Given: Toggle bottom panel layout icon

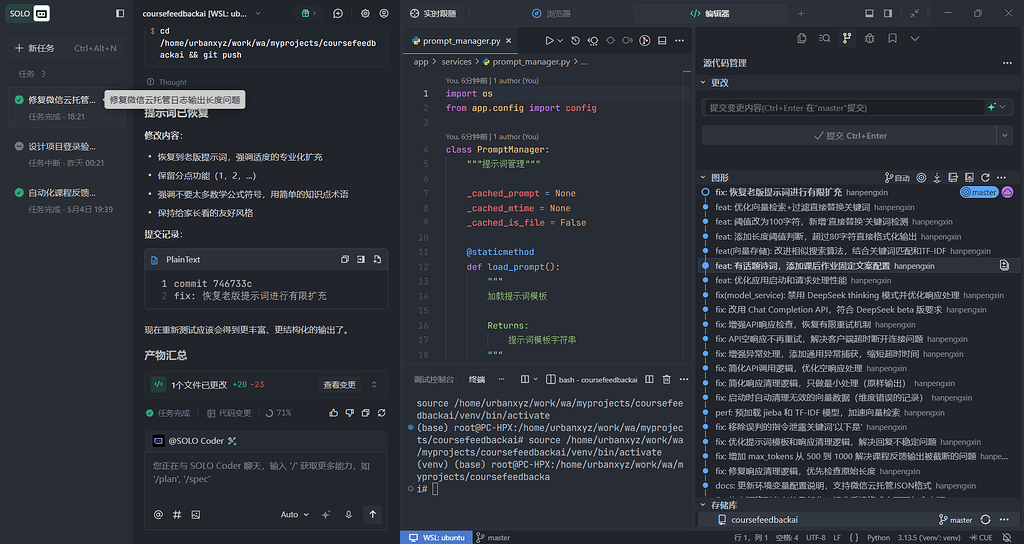Looking at the screenshot, I should tap(869, 13).
